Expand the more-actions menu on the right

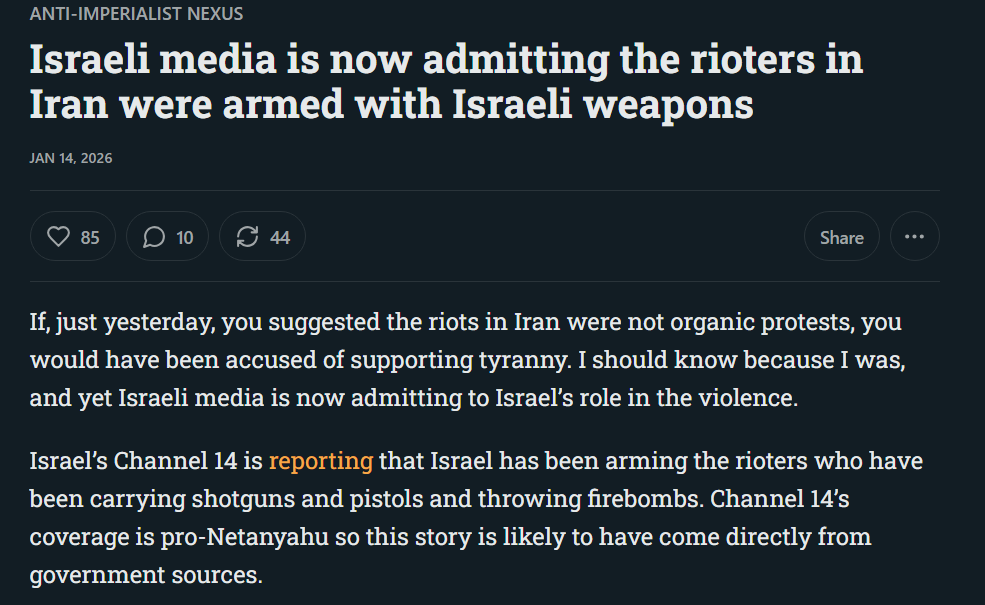coord(914,236)
